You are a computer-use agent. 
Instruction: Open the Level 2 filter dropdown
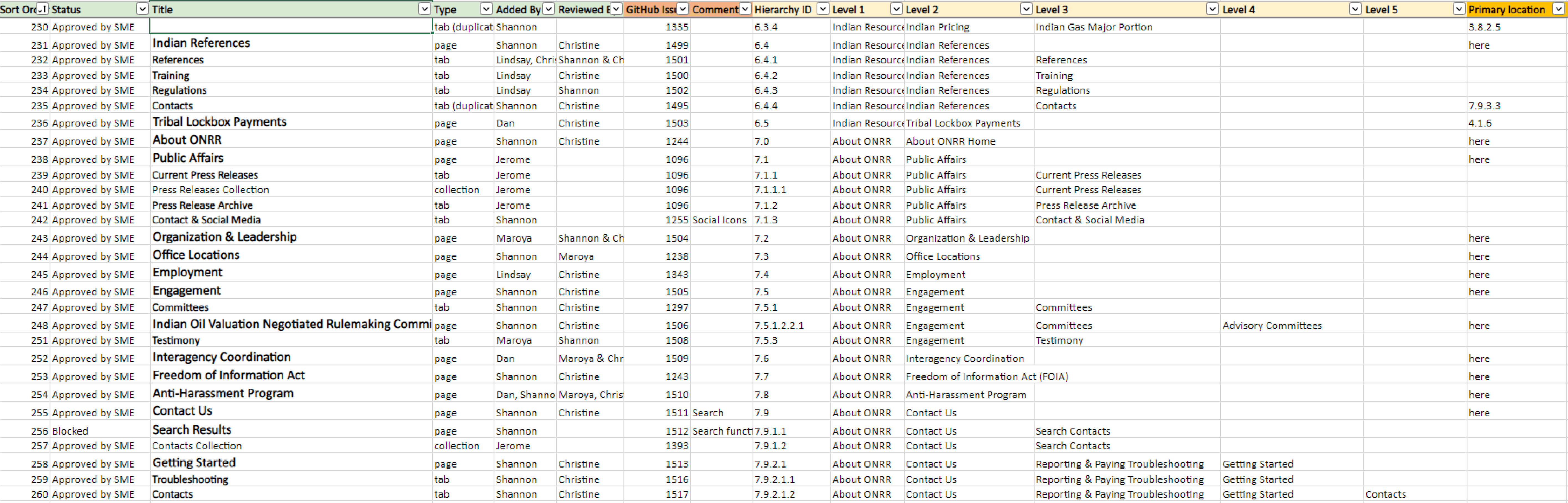tap(1026, 9)
